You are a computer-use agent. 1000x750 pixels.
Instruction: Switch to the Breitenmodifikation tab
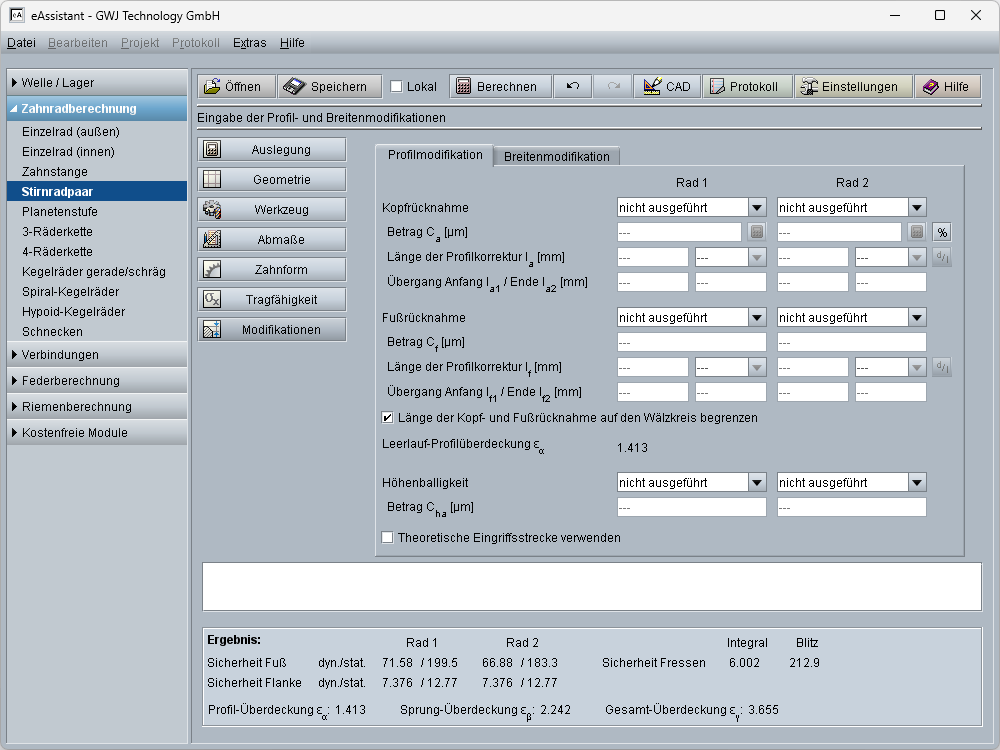point(556,156)
